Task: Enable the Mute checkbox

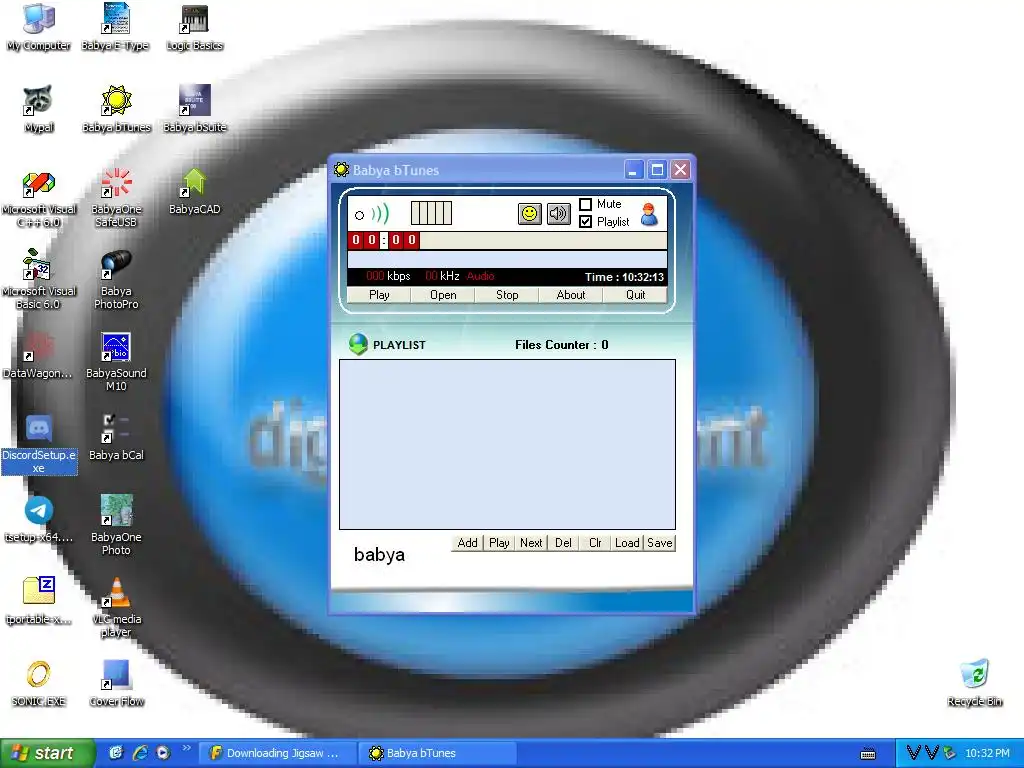Action: (x=585, y=204)
